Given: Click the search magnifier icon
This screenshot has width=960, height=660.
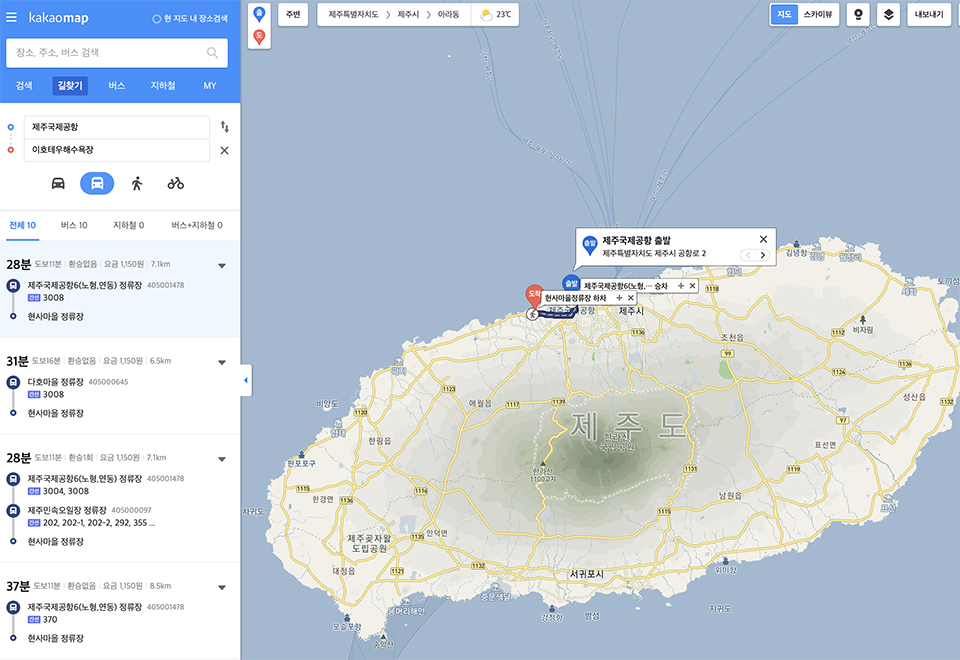Looking at the screenshot, I should coord(212,53).
